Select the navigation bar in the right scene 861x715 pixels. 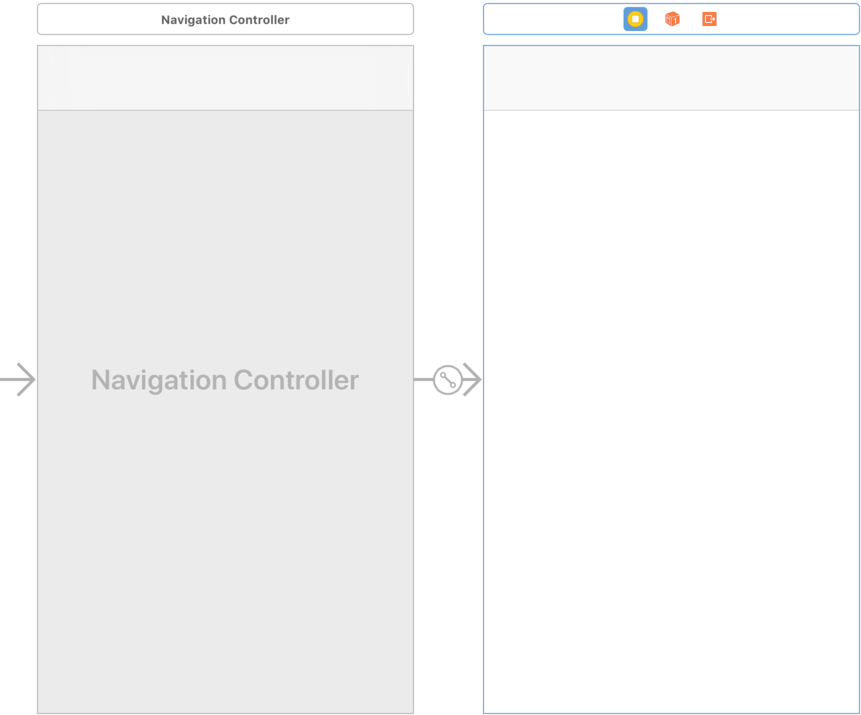click(x=671, y=78)
